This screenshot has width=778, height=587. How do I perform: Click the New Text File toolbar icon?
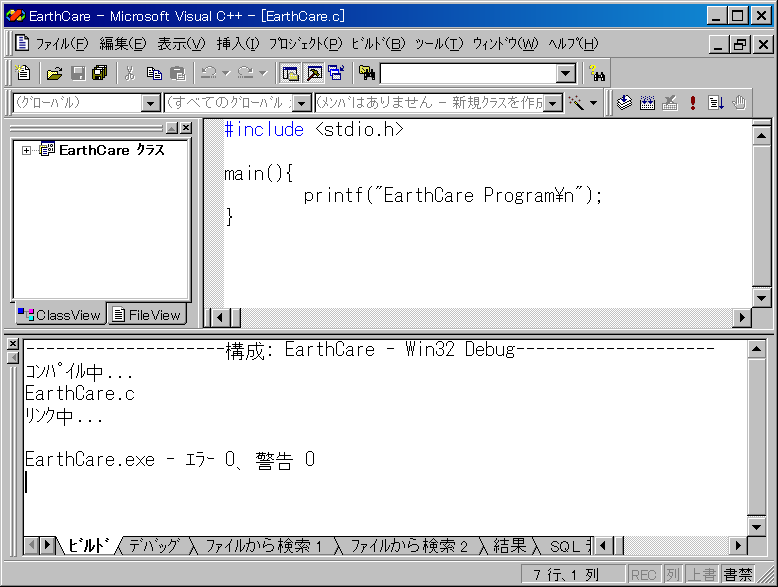(x=23, y=73)
